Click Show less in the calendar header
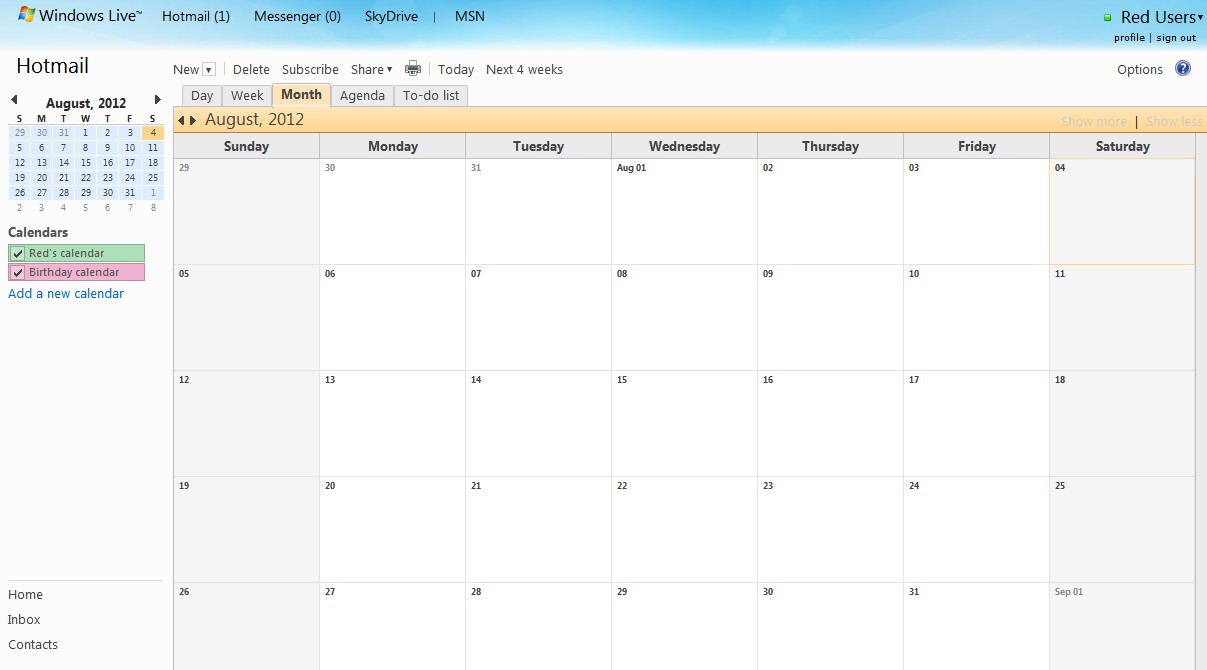Image resolution: width=1207 pixels, height=670 pixels. (x=1174, y=121)
